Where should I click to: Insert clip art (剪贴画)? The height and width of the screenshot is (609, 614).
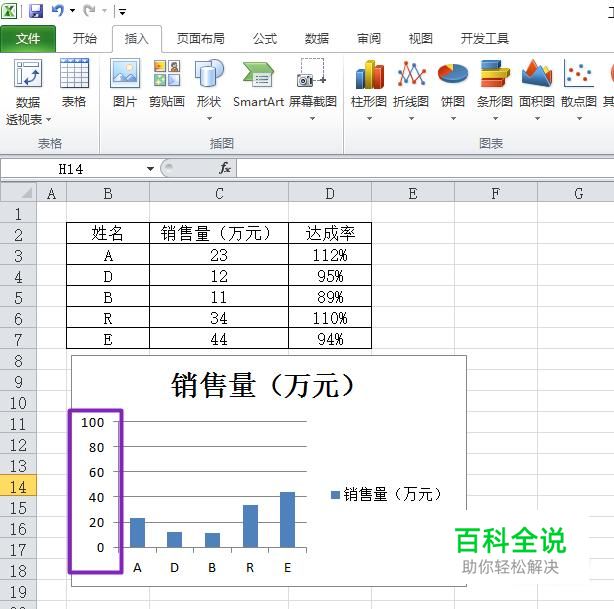[x=167, y=83]
